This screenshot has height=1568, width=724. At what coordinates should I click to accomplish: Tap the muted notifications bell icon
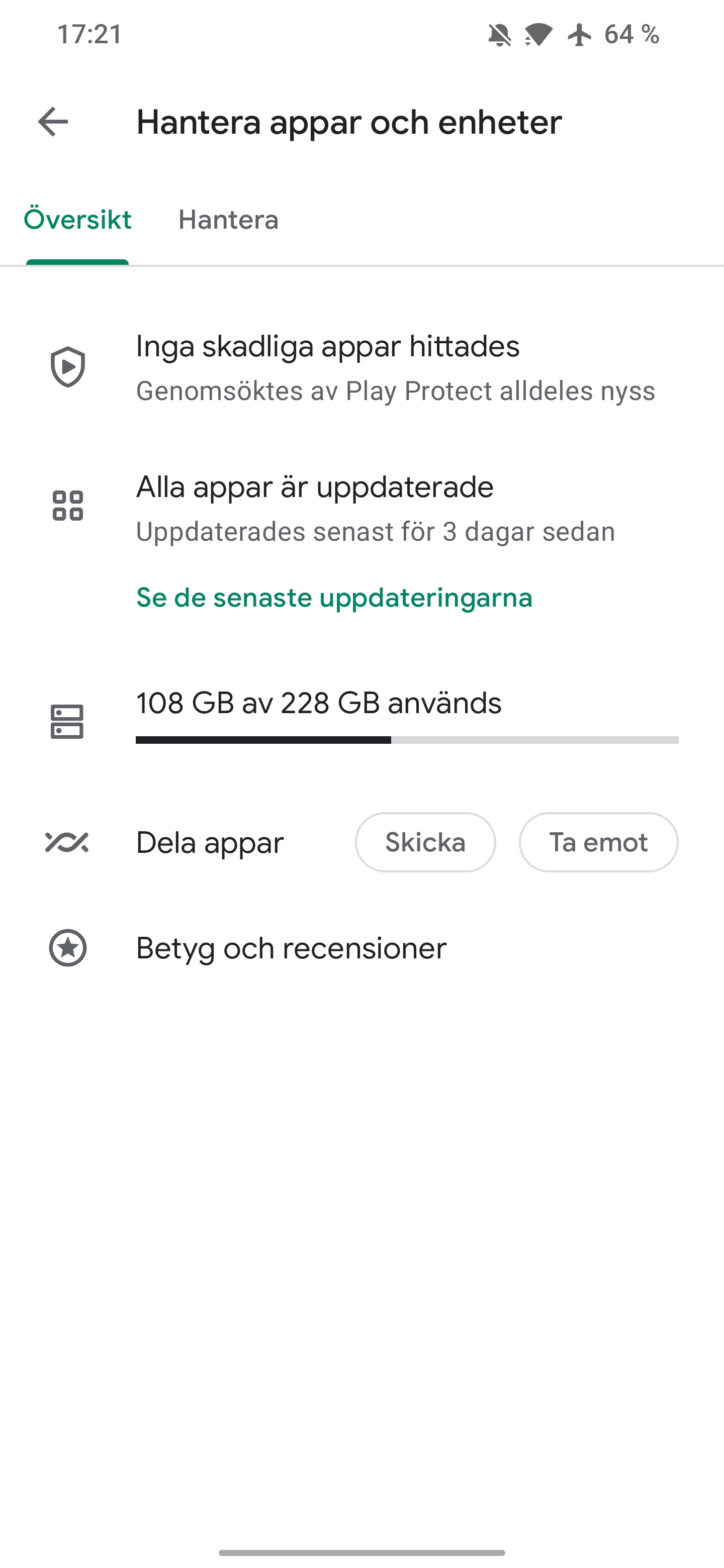pos(499,35)
